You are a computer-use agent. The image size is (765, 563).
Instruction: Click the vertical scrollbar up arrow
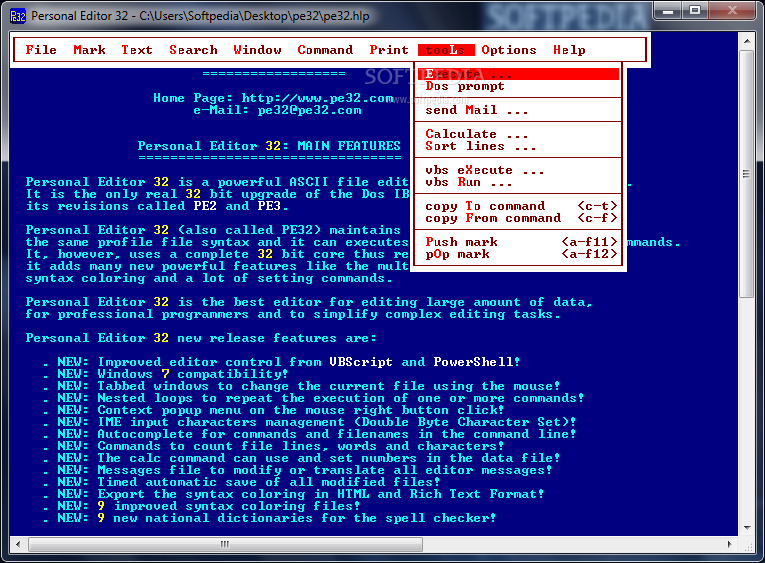746,41
